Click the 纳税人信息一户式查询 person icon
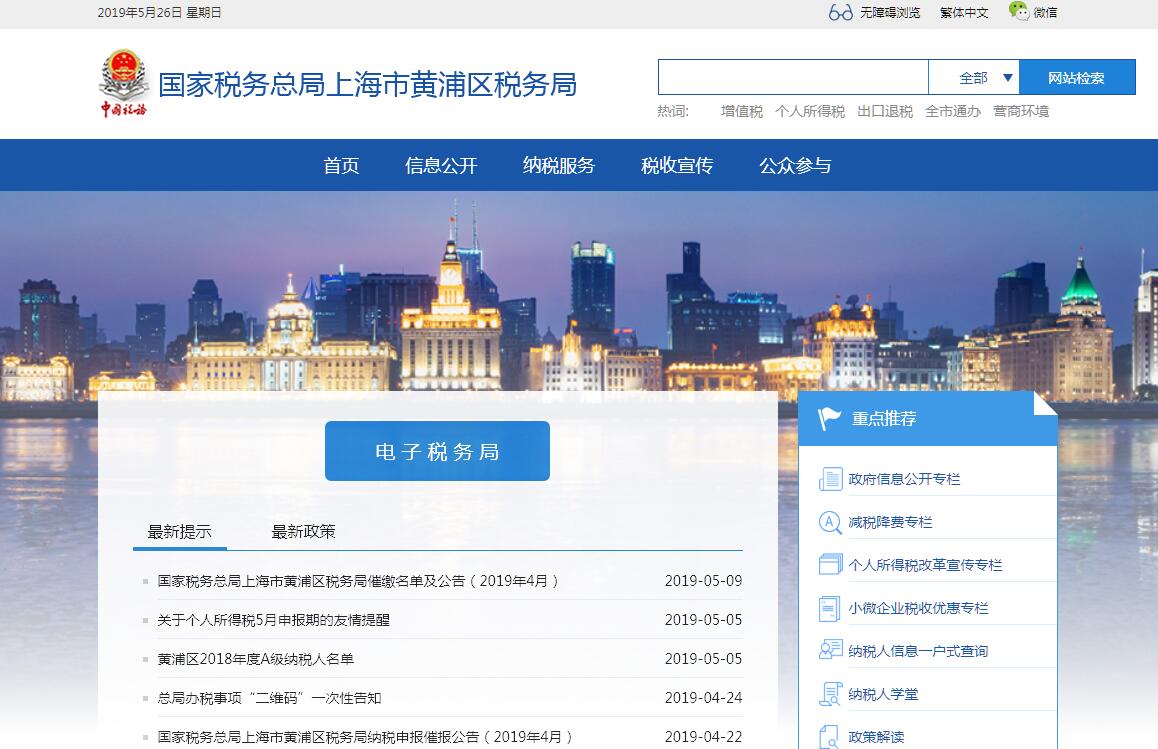Screen dimensions: 1158x749 (830, 651)
